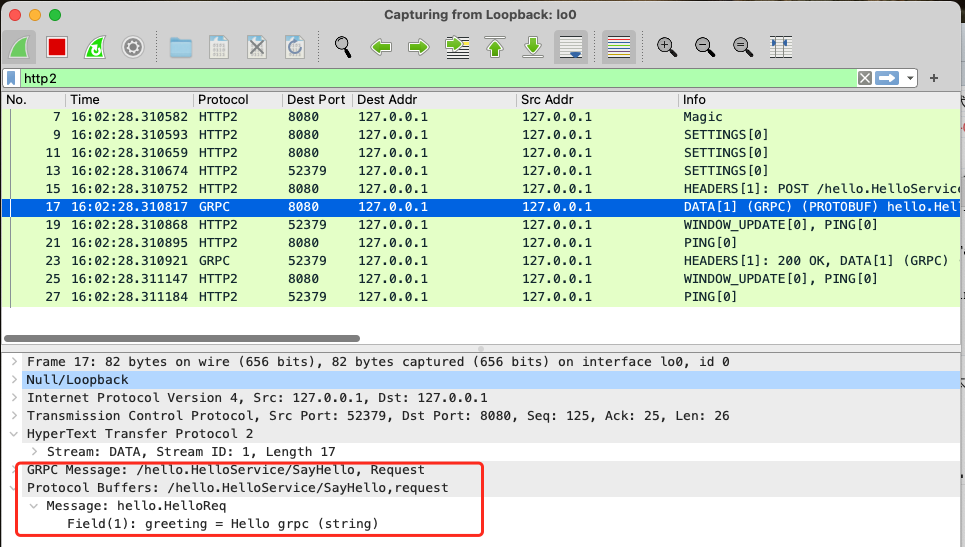Select packet 25 WINDOW_UPDATE row

(480, 279)
